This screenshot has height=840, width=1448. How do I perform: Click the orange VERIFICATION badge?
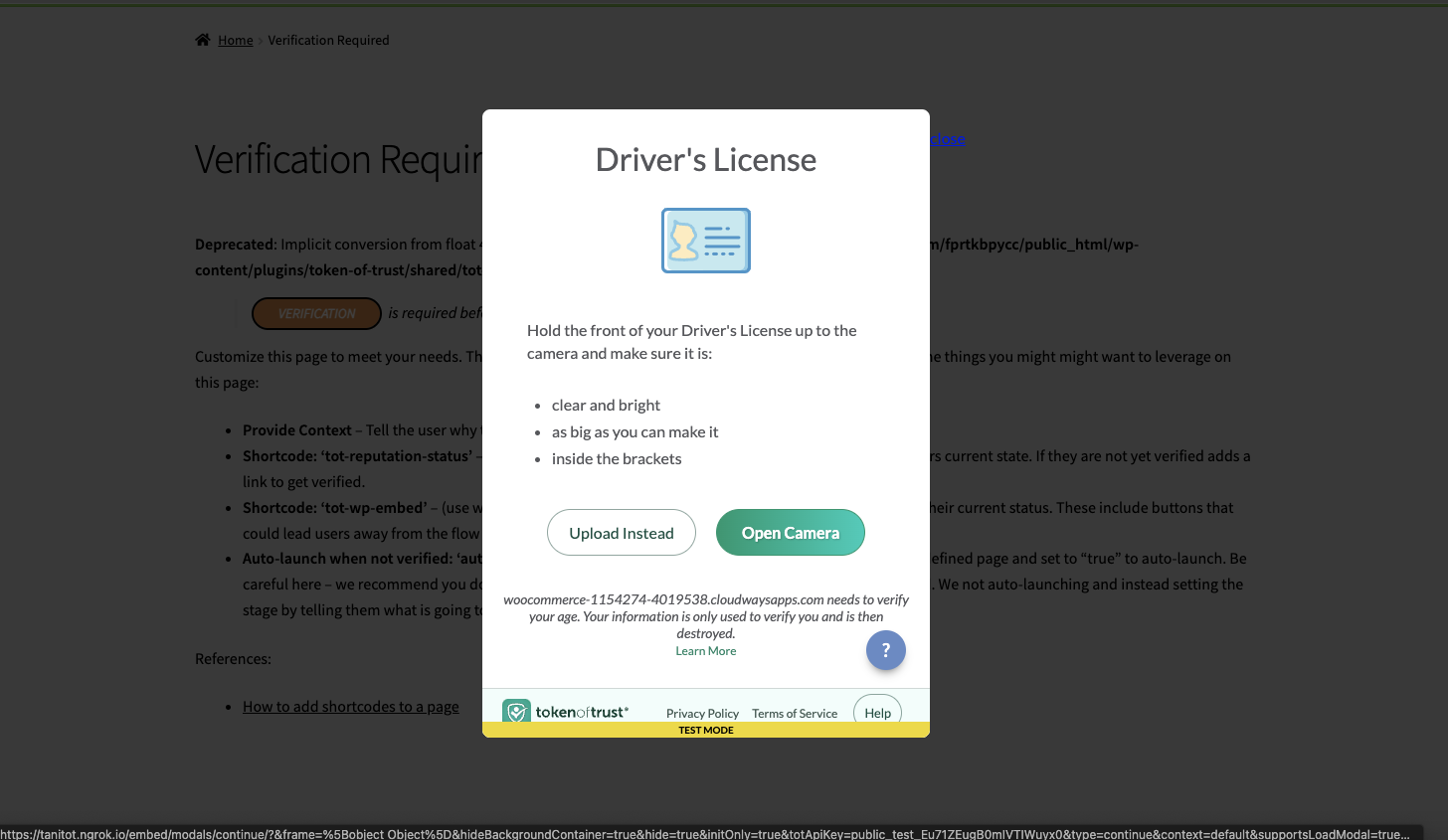click(316, 313)
